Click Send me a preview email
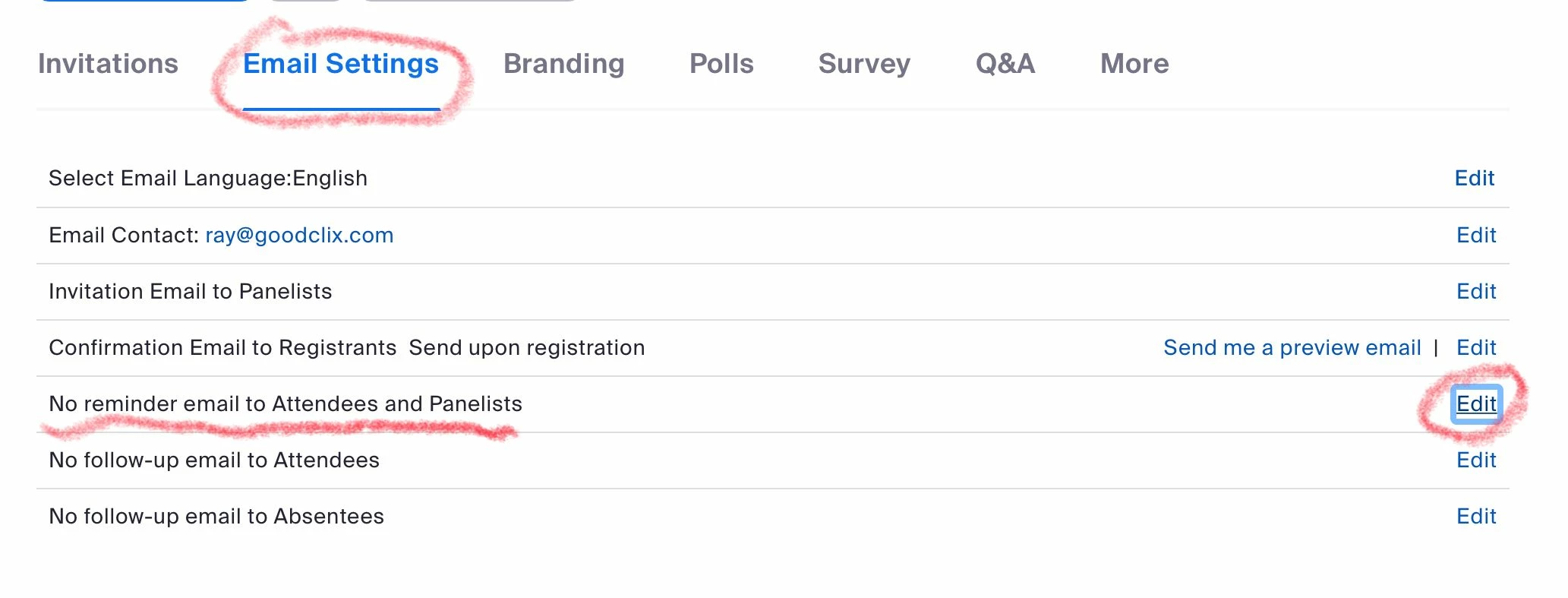1568x598 pixels. (1292, 347)
